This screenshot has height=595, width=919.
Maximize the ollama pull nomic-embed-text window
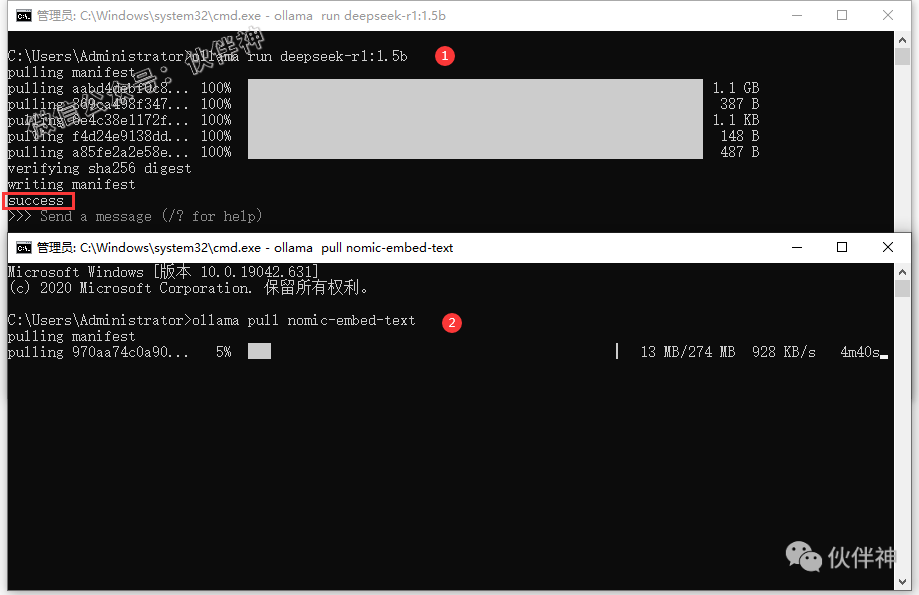(x=842, y=247)
